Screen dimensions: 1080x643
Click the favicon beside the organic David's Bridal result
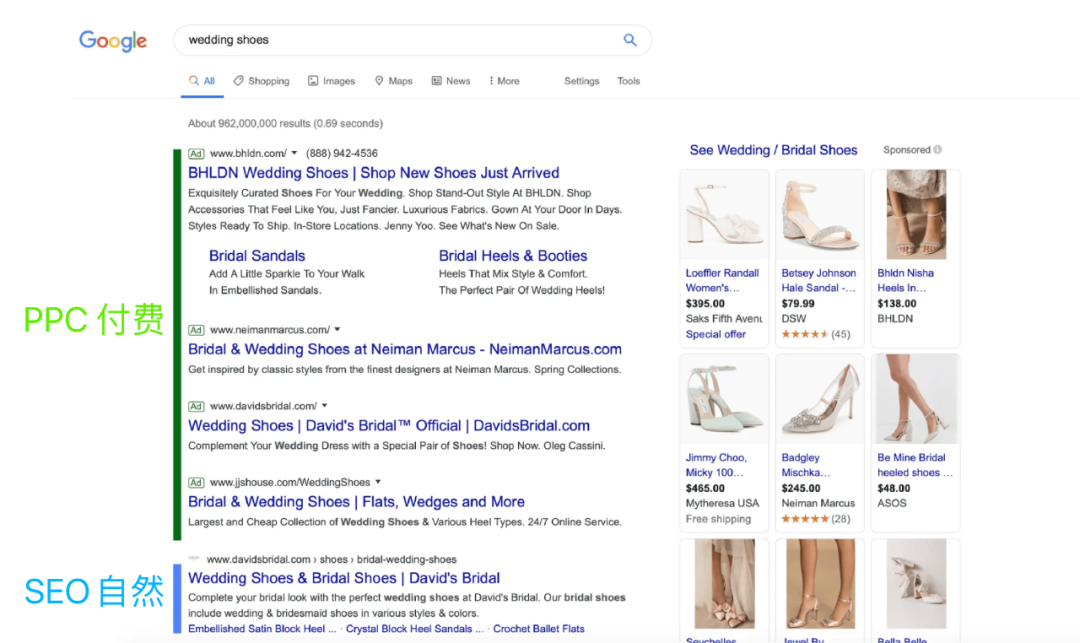(x=194, y=558)
